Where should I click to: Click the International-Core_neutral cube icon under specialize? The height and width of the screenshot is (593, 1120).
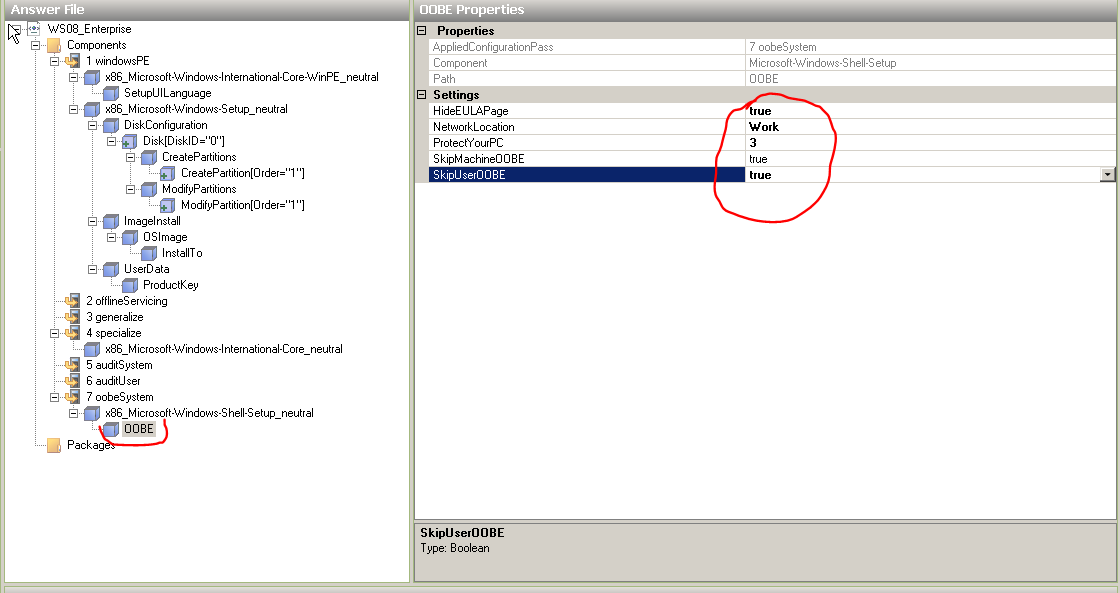(91, 349)
